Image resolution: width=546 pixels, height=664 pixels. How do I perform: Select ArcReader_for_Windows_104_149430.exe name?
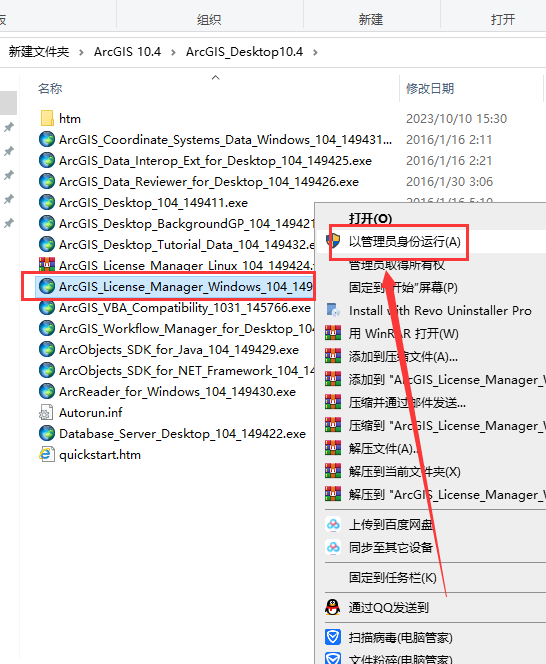point(177,392)
